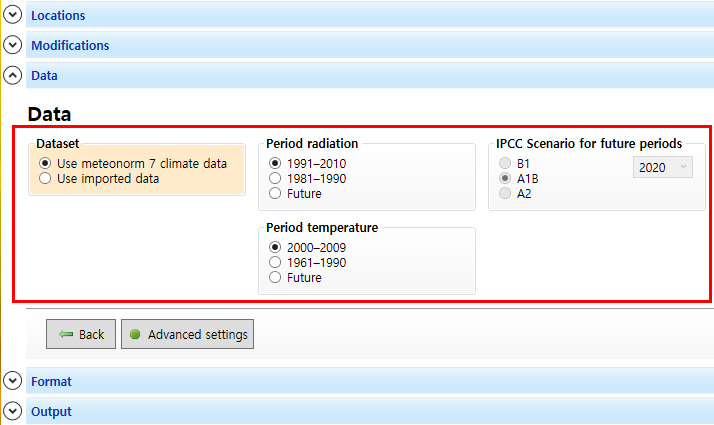Select Use meteonorm 7 climate data
Image resolution: width=714 pixels, height=425 pixels.
click(45, 163)
